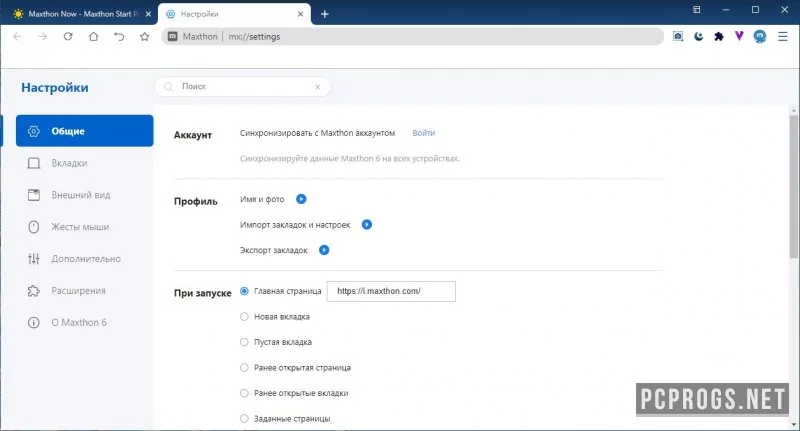Image resolution: width=800 pixels, height=431 pixels.
Task: Click the Поиск settings search field
Action: click(x=243, y=87)
